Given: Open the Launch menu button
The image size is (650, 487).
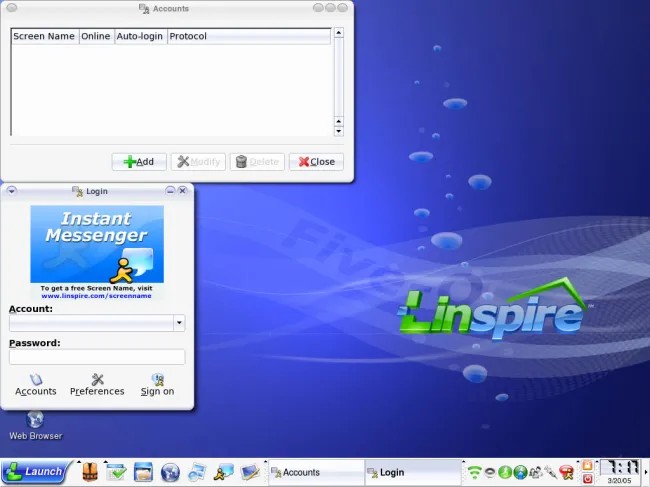Looking at the screenshot, I should [35, 472].
